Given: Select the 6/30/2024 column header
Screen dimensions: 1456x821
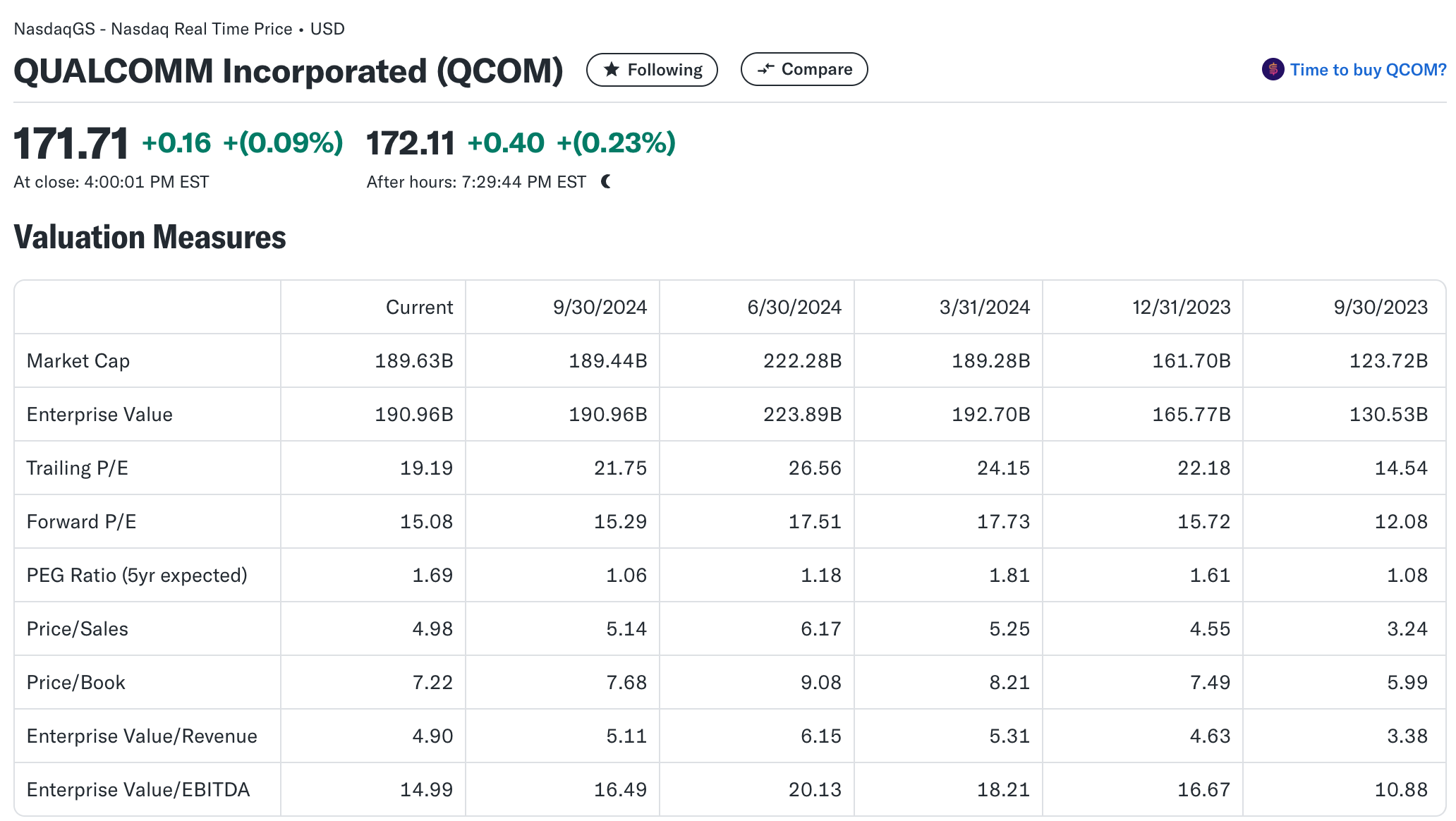Looking at the screenshot, I should point(794,308).
